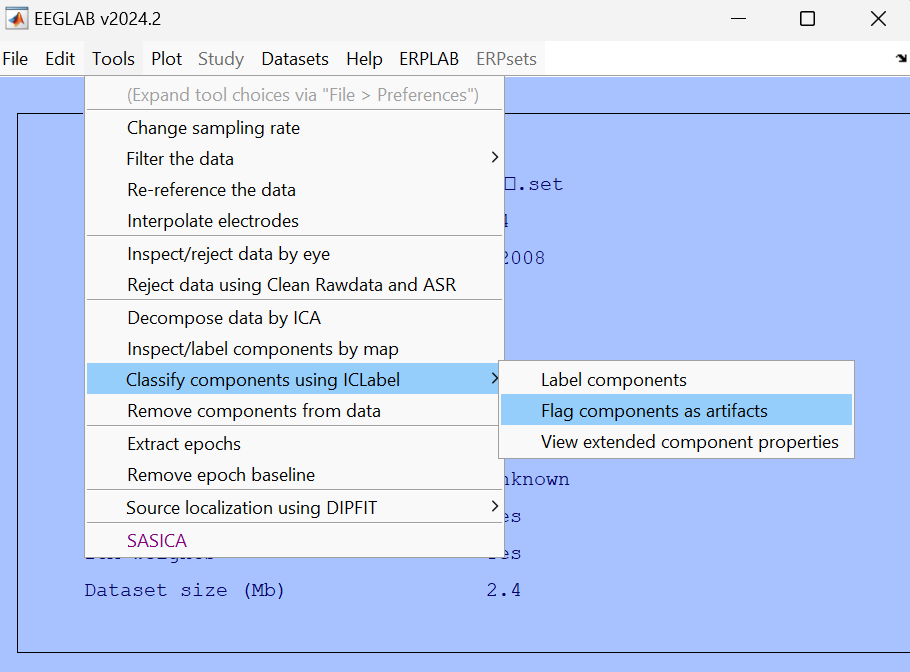Select Change sampling rate
The width and height of the screenshot is (910, 672).
tap(294, 128)
